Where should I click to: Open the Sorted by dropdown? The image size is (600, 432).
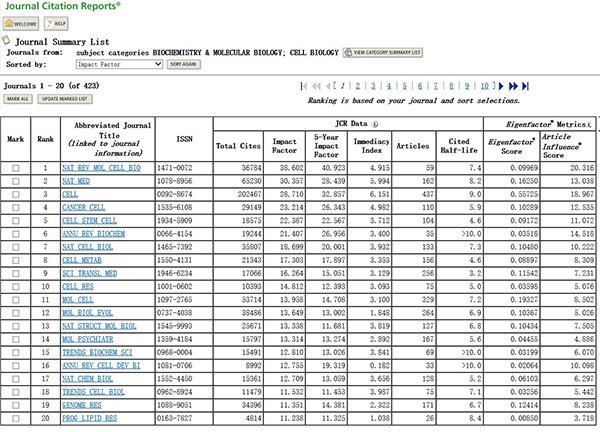(x=119, y=64)
